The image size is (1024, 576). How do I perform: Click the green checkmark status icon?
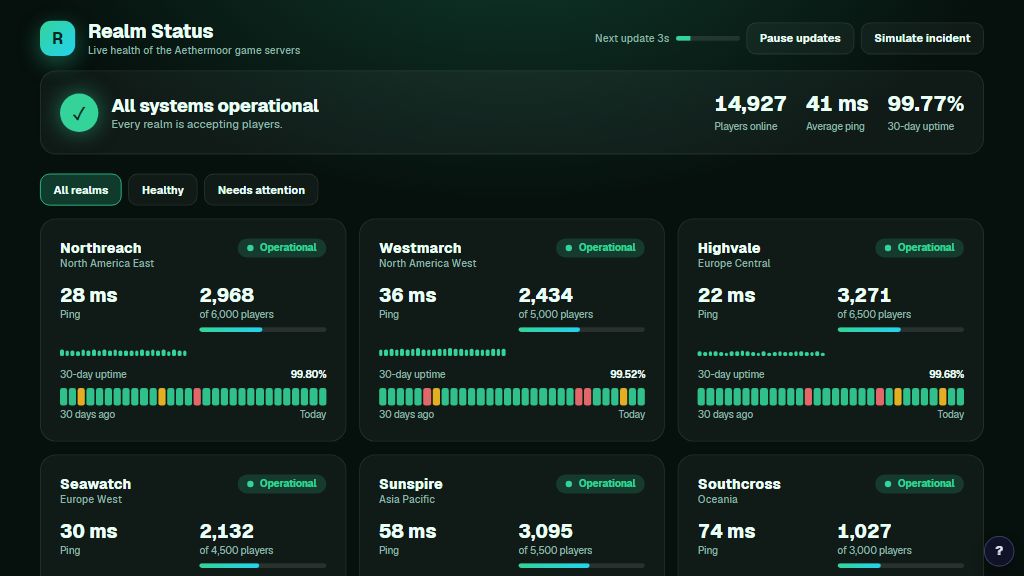(x=79, y=113)
